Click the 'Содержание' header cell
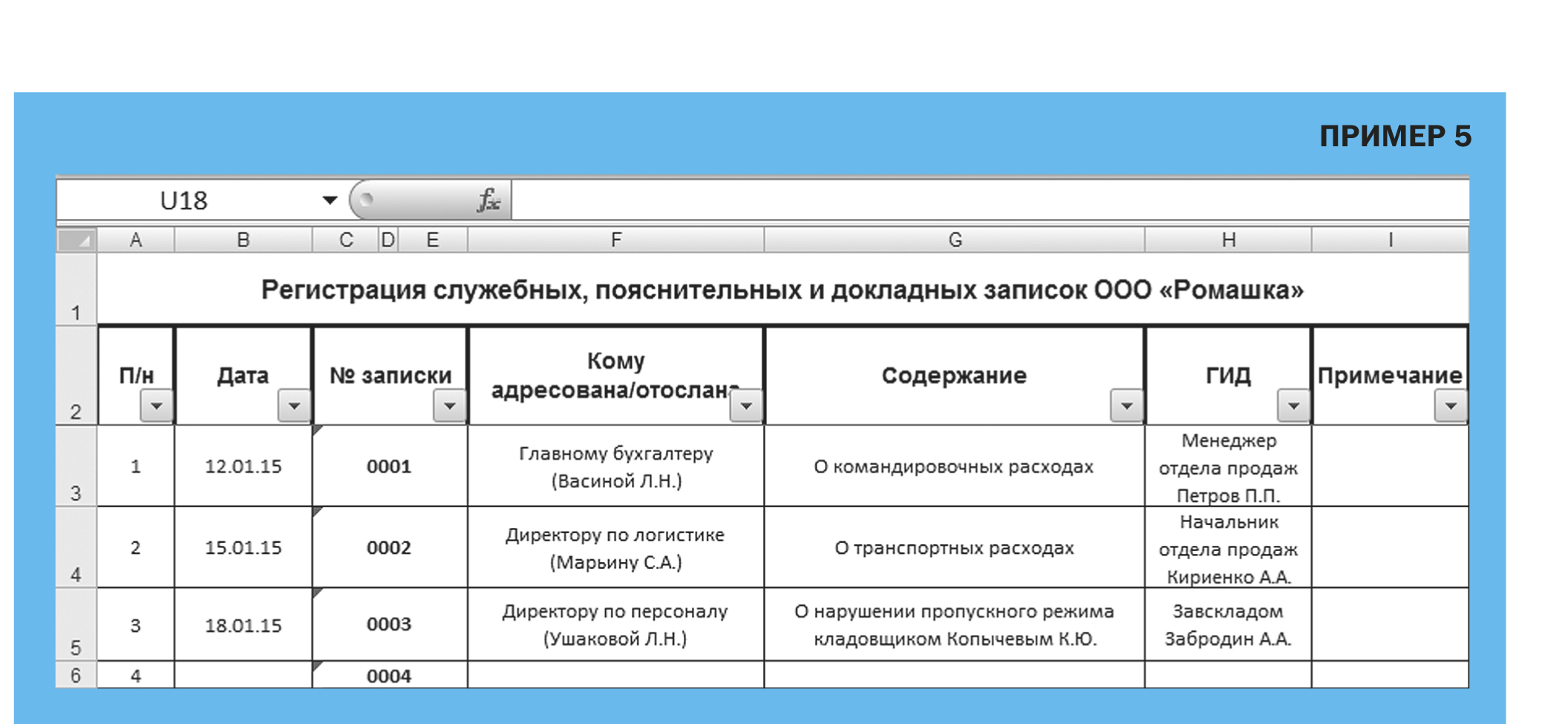Viewport: 1568px width, 724px height. point(955,376)
